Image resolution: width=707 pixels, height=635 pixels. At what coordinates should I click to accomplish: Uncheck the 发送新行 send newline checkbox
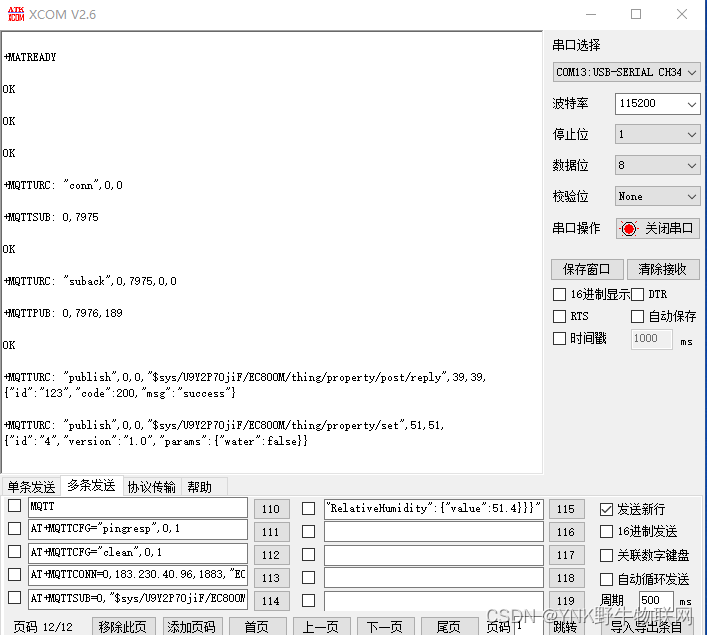click(606, 510)
